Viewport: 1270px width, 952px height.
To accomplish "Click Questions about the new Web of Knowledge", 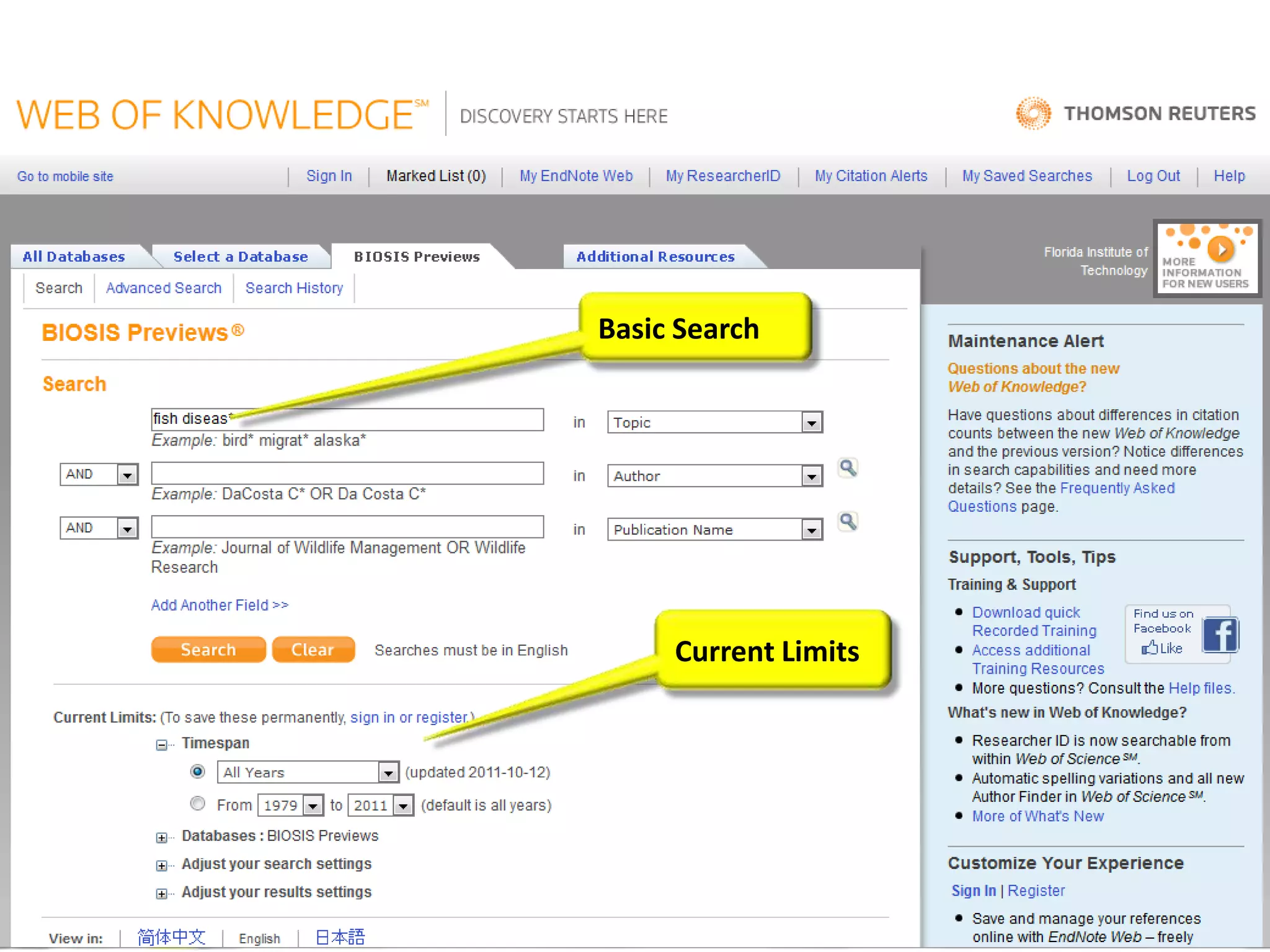I will [1034, 377].
